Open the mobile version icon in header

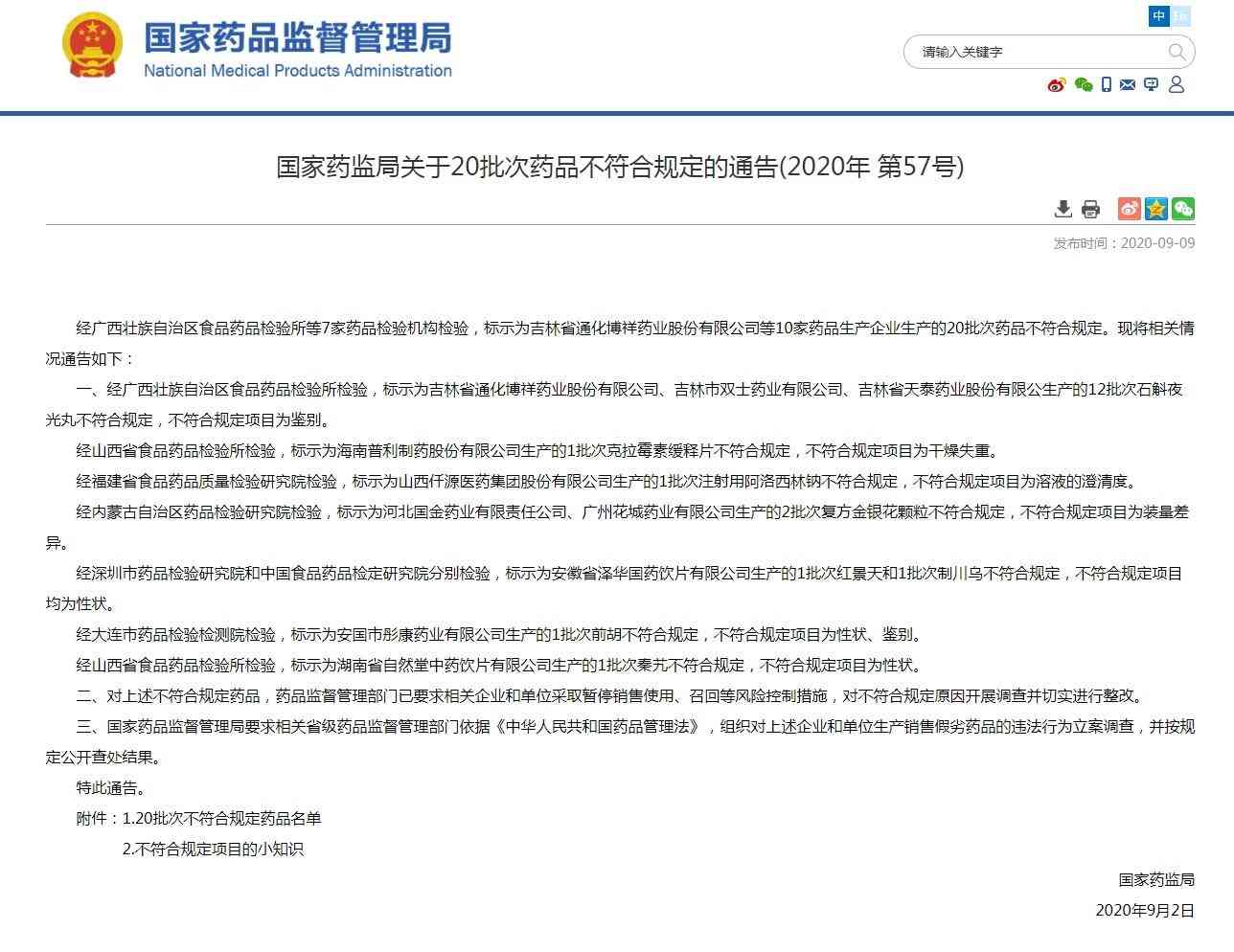(1107, 84)
